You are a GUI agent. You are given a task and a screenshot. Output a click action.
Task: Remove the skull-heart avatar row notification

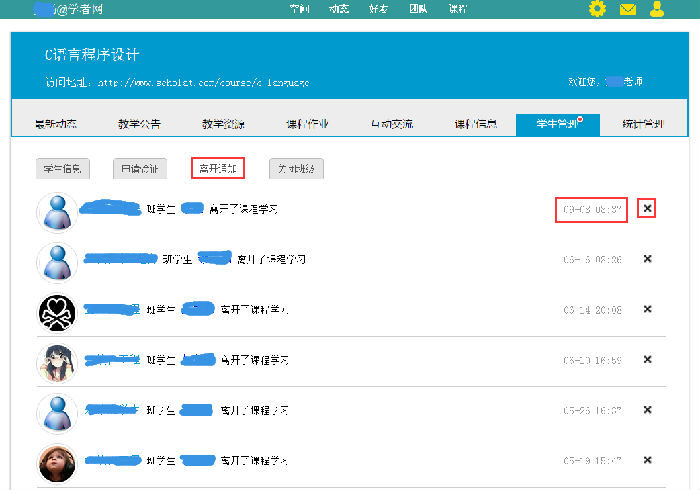tap(647, 309)
